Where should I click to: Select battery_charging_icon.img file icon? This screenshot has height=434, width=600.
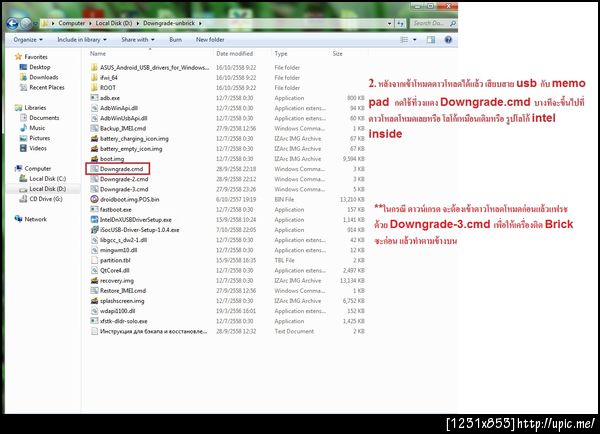(94, 139)
